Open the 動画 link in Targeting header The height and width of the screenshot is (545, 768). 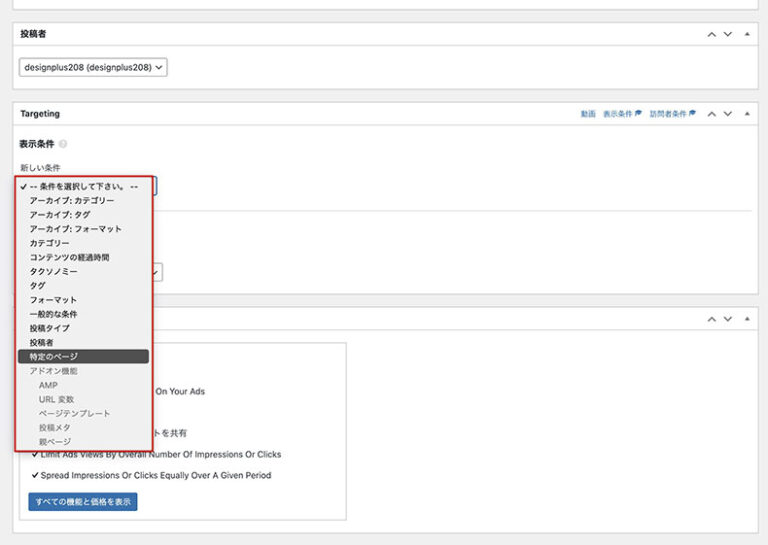click(x=588, y=114)
